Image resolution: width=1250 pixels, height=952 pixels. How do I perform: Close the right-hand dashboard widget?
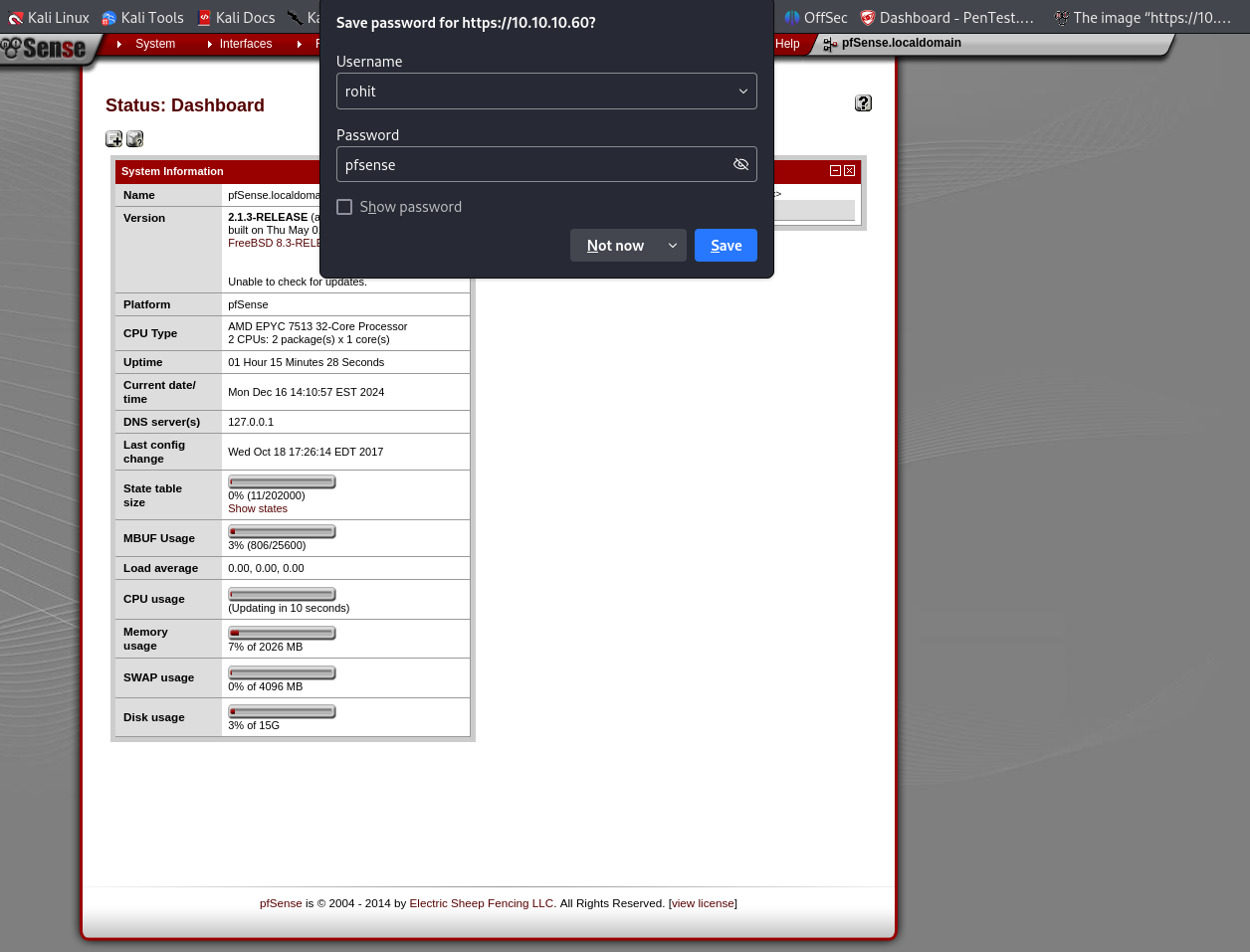[849, 171]
